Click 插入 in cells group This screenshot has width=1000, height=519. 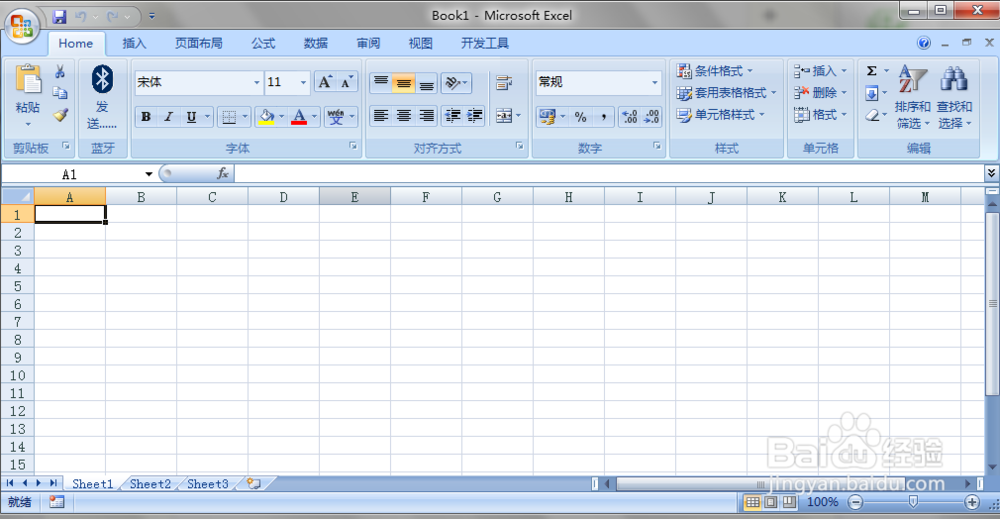click(820, 71)
